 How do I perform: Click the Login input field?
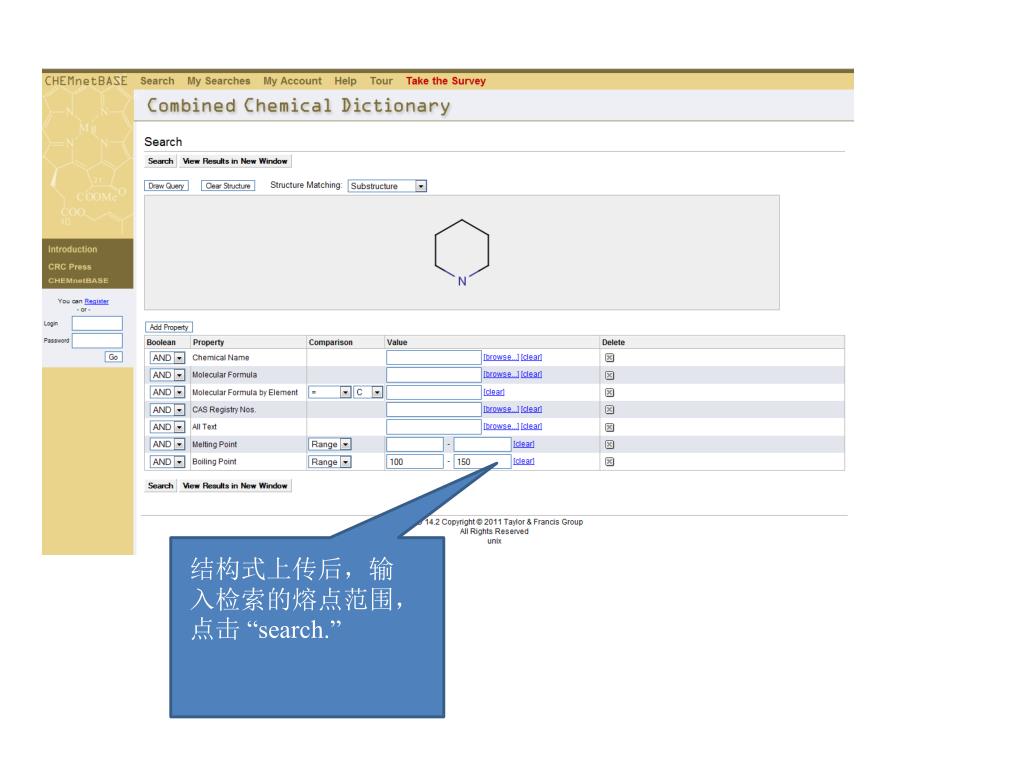(97, 323)
